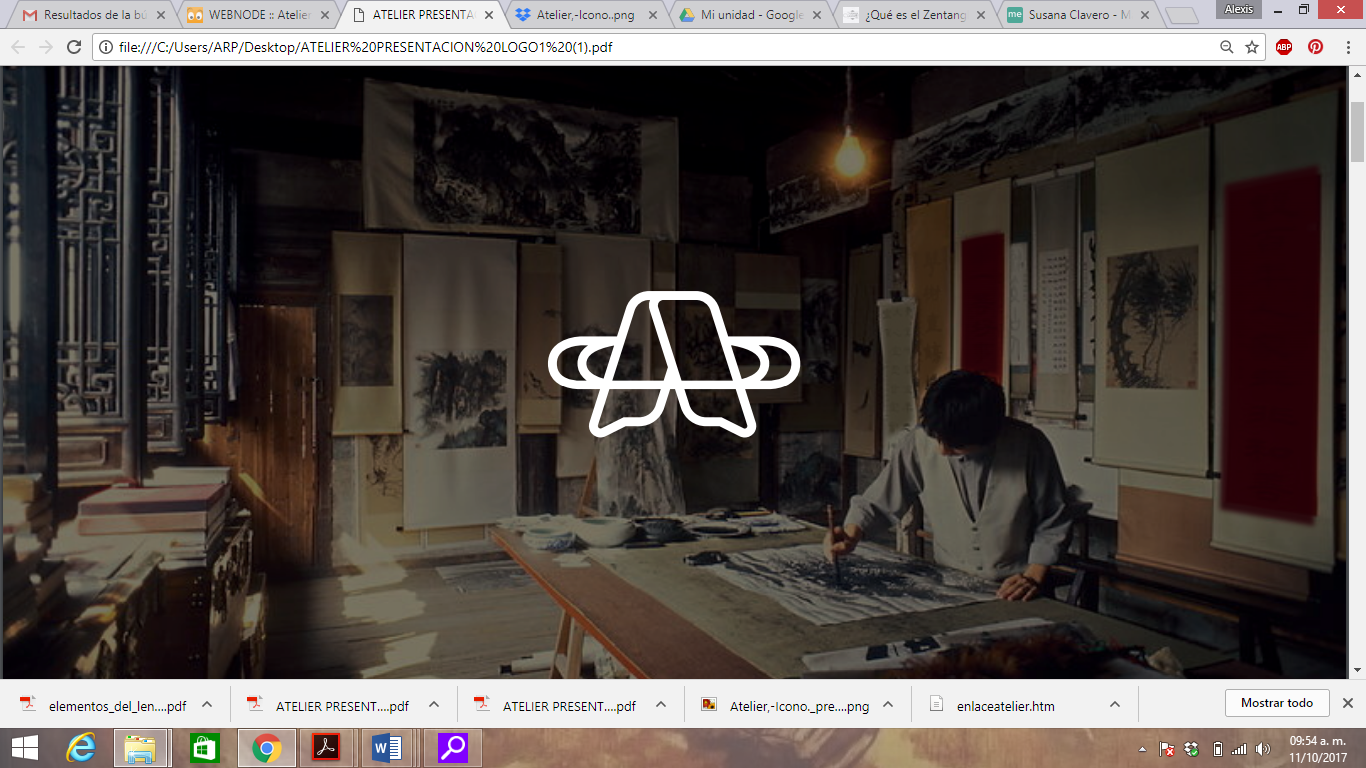Switch to the Mi unidad Google Drive tab

point(750,15)
